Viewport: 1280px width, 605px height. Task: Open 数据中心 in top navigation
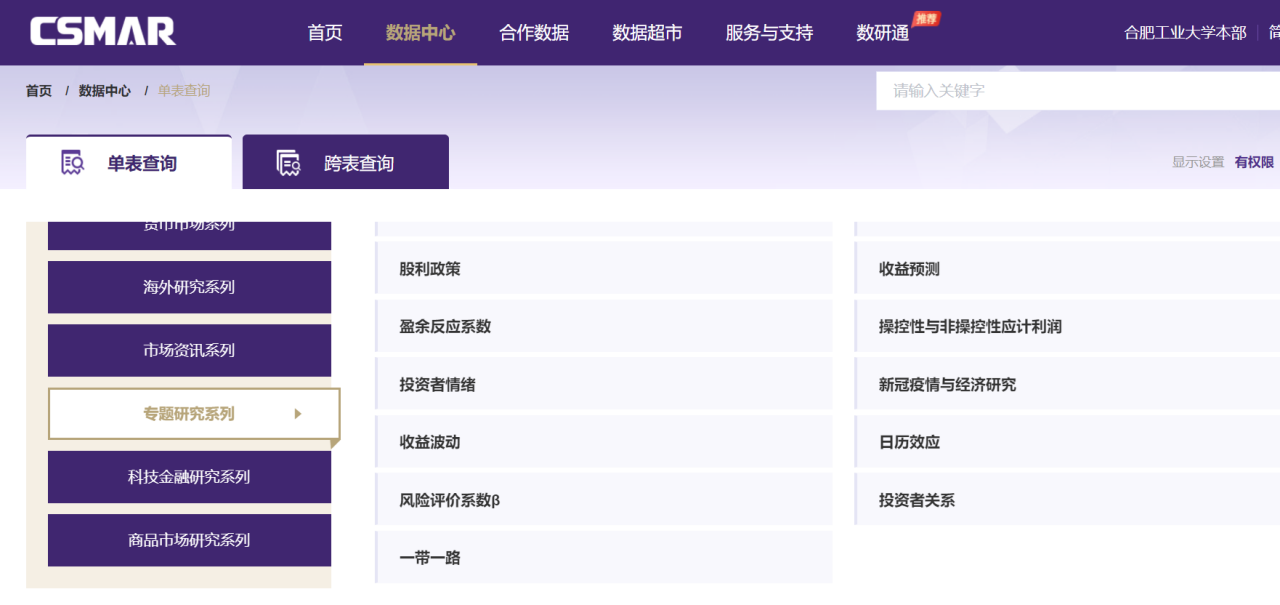click(x=420, y=33)
